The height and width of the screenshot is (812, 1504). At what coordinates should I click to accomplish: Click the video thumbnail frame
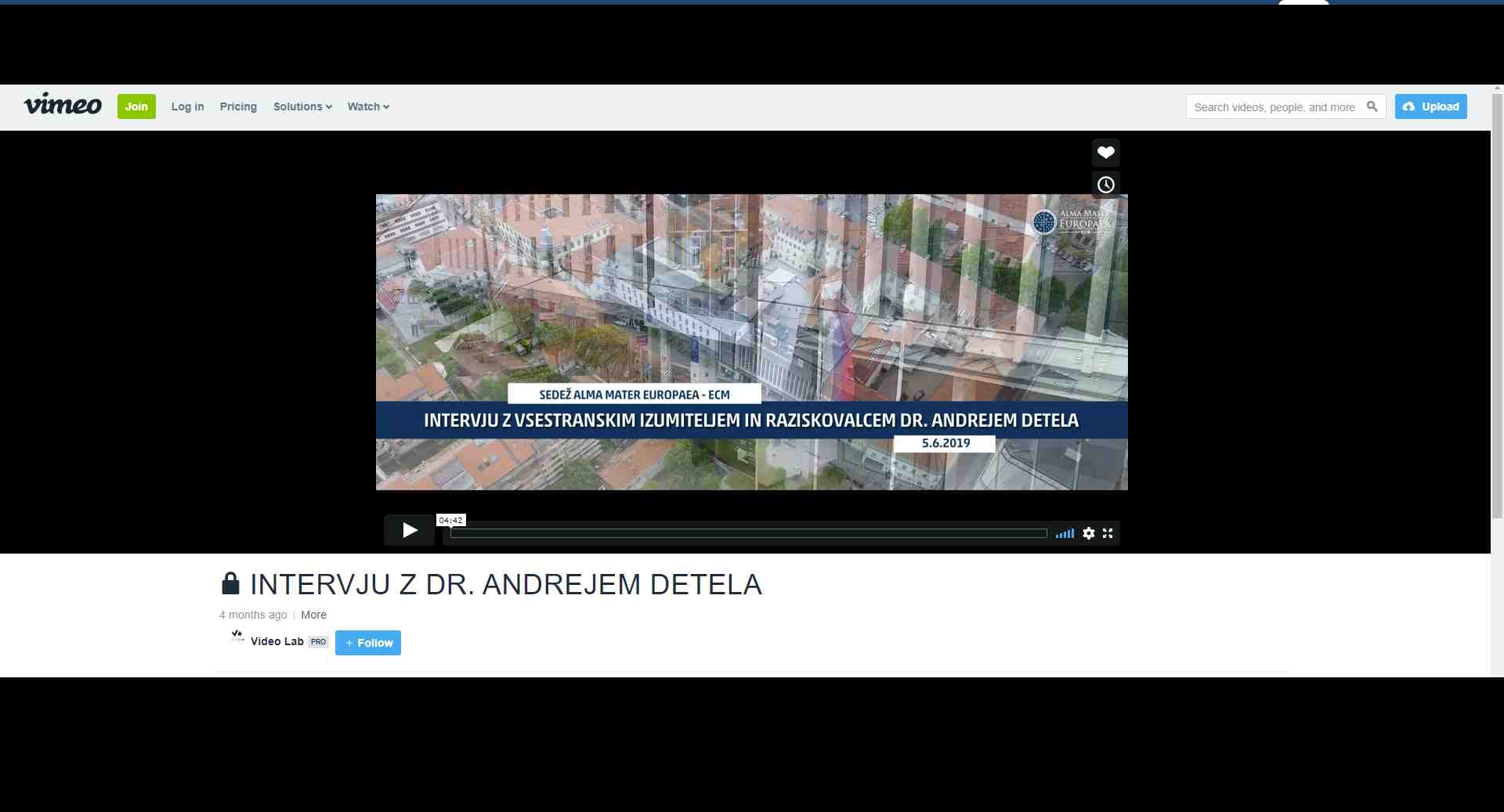click(x=752, y=342)
